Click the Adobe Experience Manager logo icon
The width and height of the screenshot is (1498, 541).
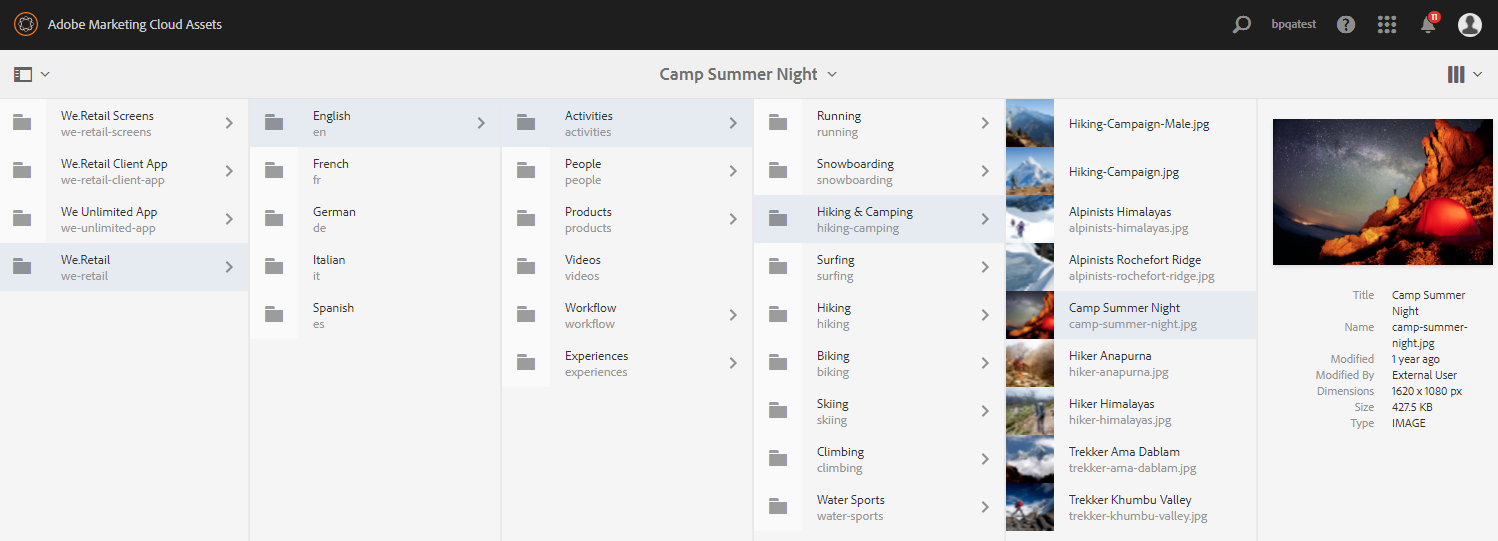(25, 24)
